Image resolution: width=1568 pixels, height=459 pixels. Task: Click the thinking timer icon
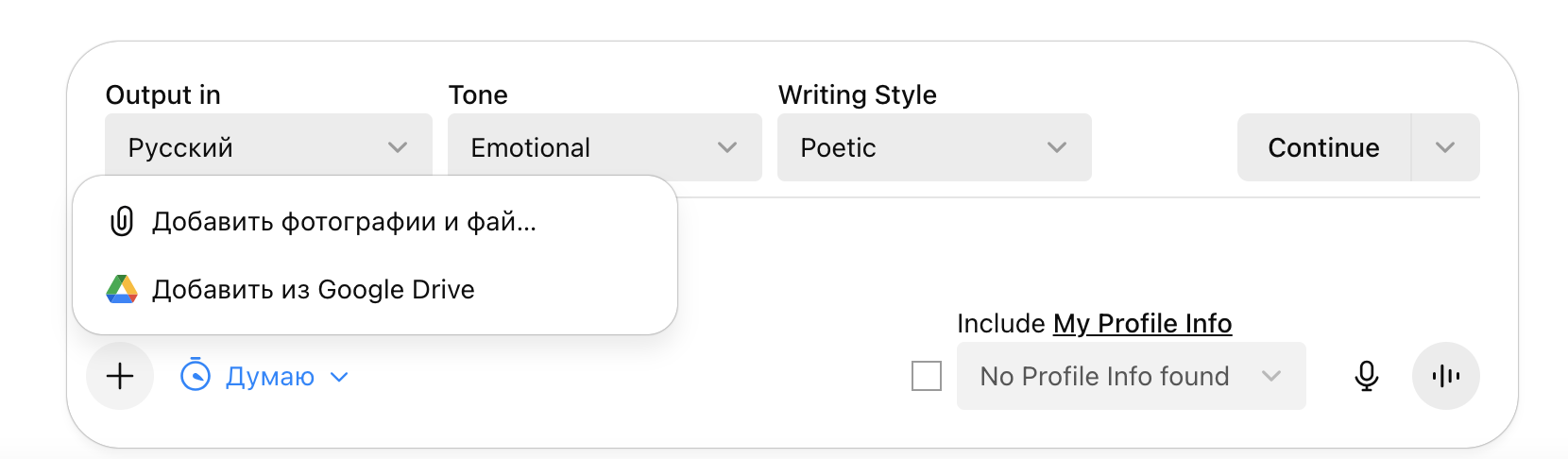click(196, 376)
